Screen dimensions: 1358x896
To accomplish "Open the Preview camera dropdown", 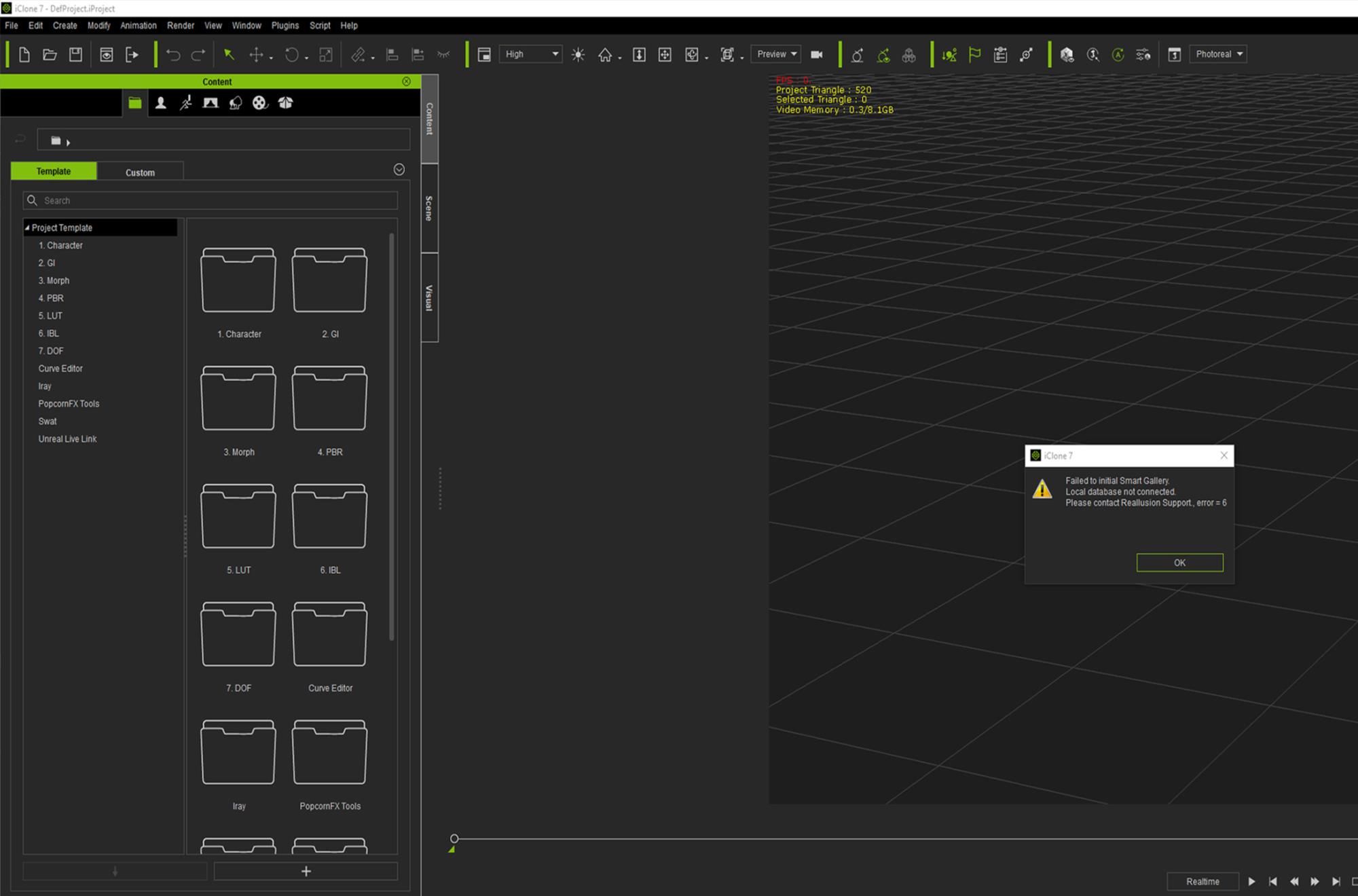I will pos(776,54).
